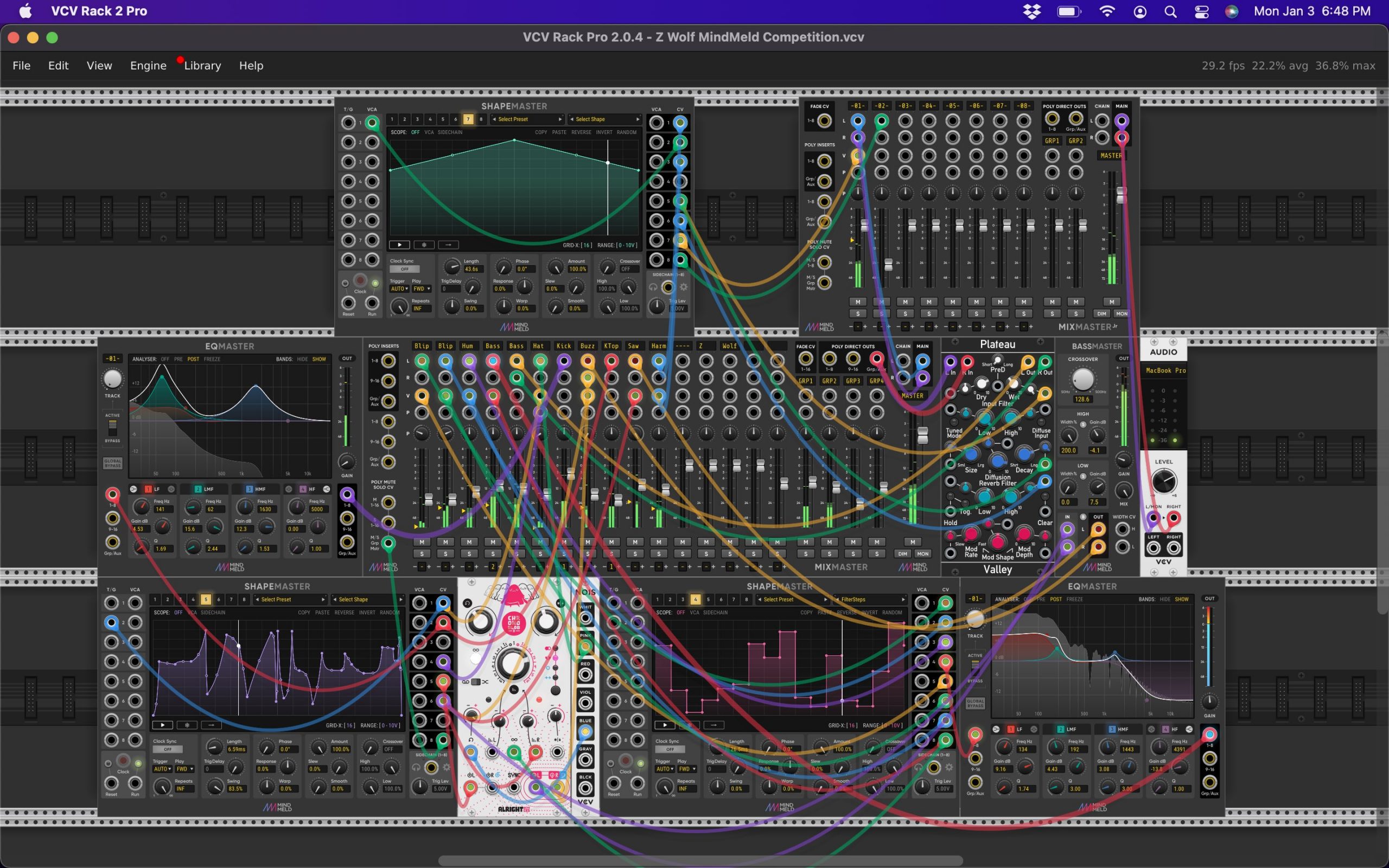Click LEVEL knob on Audio module

pos(1163,481)
